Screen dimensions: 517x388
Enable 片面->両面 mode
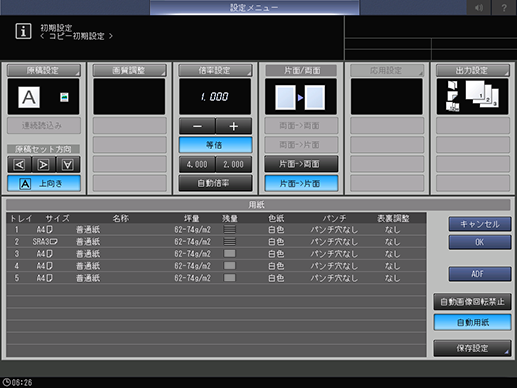301,164
